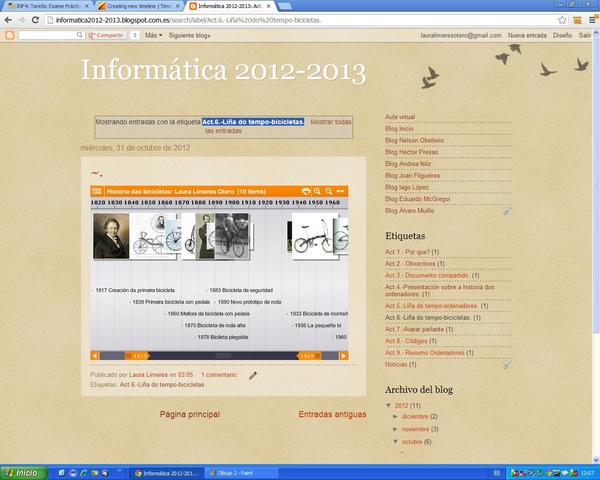Viewport: 600px width, 480px height.
Task: Open Aula virtual sidebar link
Action: point(400,117)
